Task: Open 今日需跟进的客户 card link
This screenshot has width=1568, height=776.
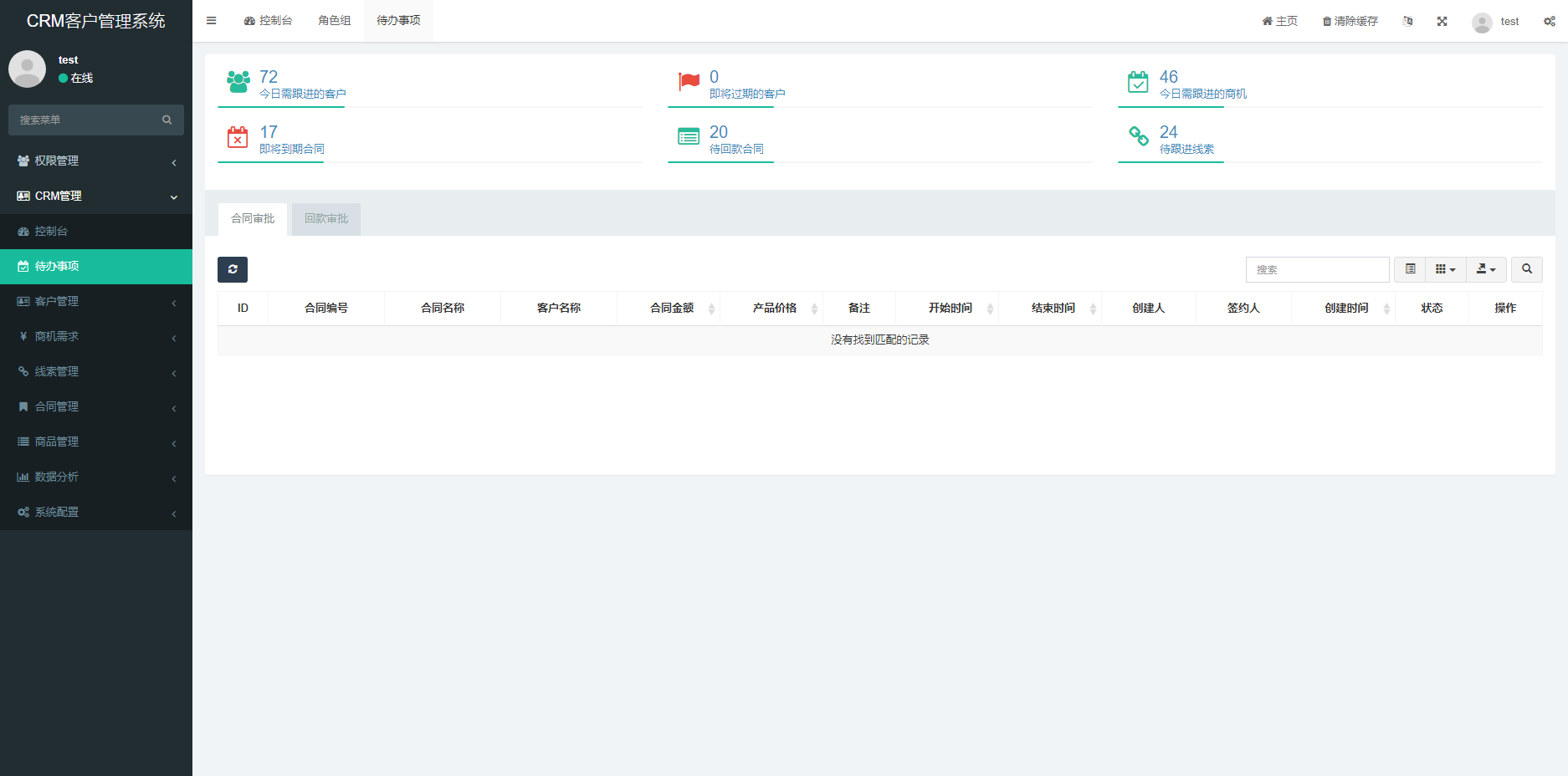Action: pyautogui.click(x=303, y=94)
